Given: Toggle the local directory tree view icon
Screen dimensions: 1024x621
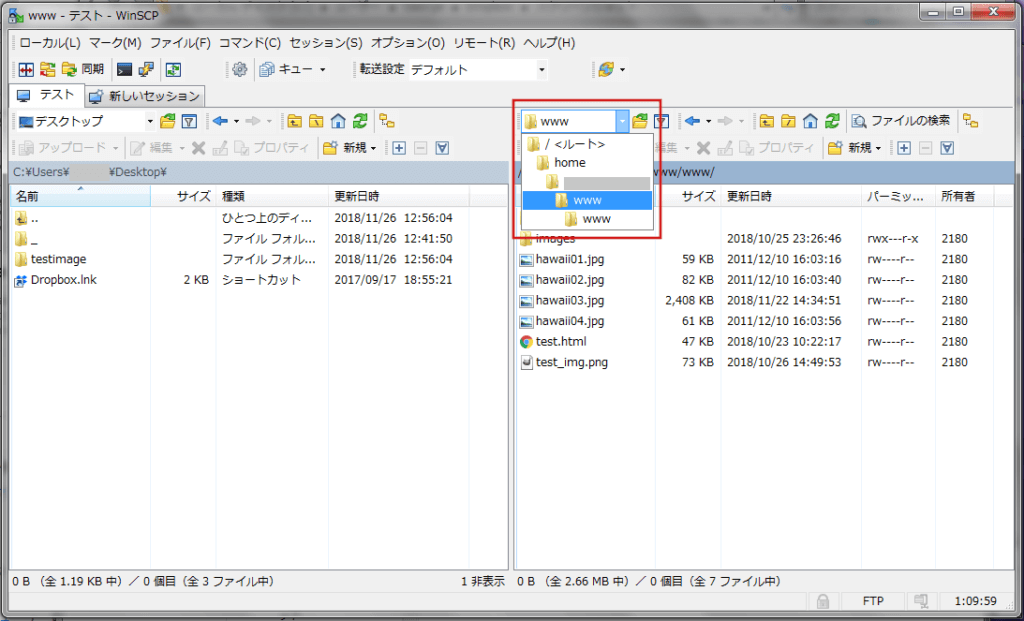Looking at the screenshot, I should tap(385, 120).
